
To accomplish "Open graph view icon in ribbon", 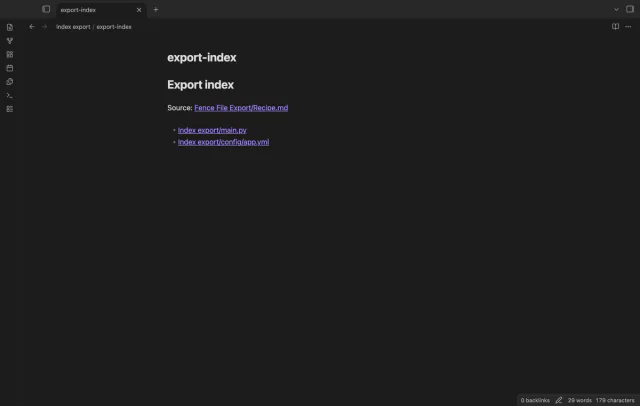I will pos(10,41).
